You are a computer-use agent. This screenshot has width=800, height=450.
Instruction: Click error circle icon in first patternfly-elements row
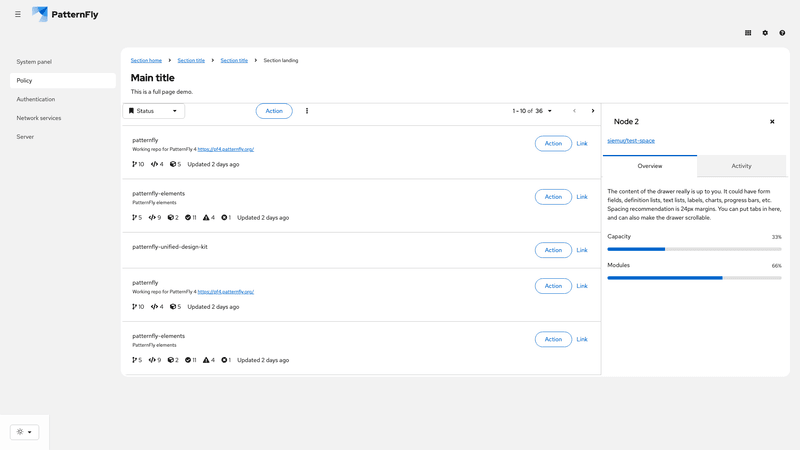pyautogui.click(x=224, y=217)
